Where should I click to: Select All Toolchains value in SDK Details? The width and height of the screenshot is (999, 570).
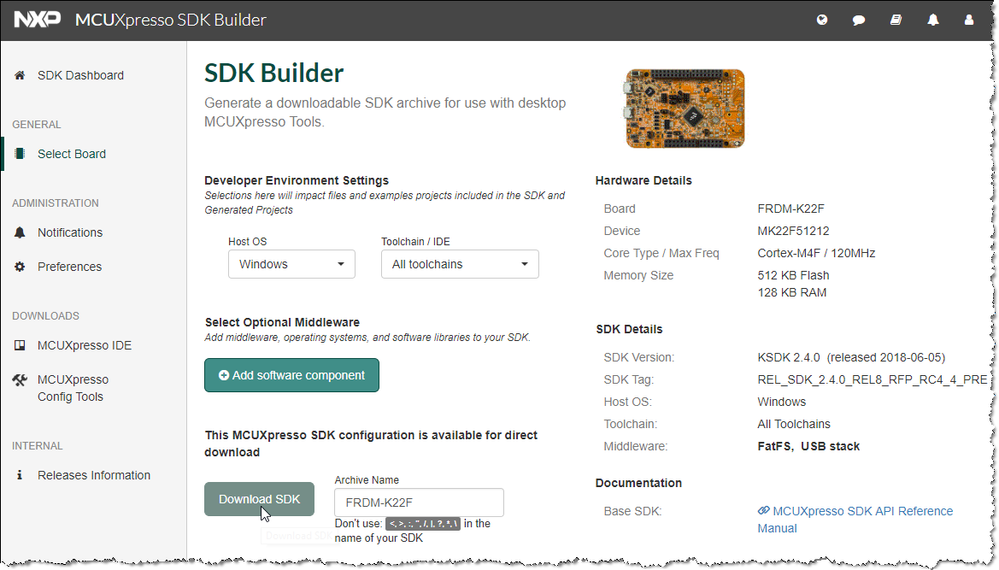(x=794, y=424)
